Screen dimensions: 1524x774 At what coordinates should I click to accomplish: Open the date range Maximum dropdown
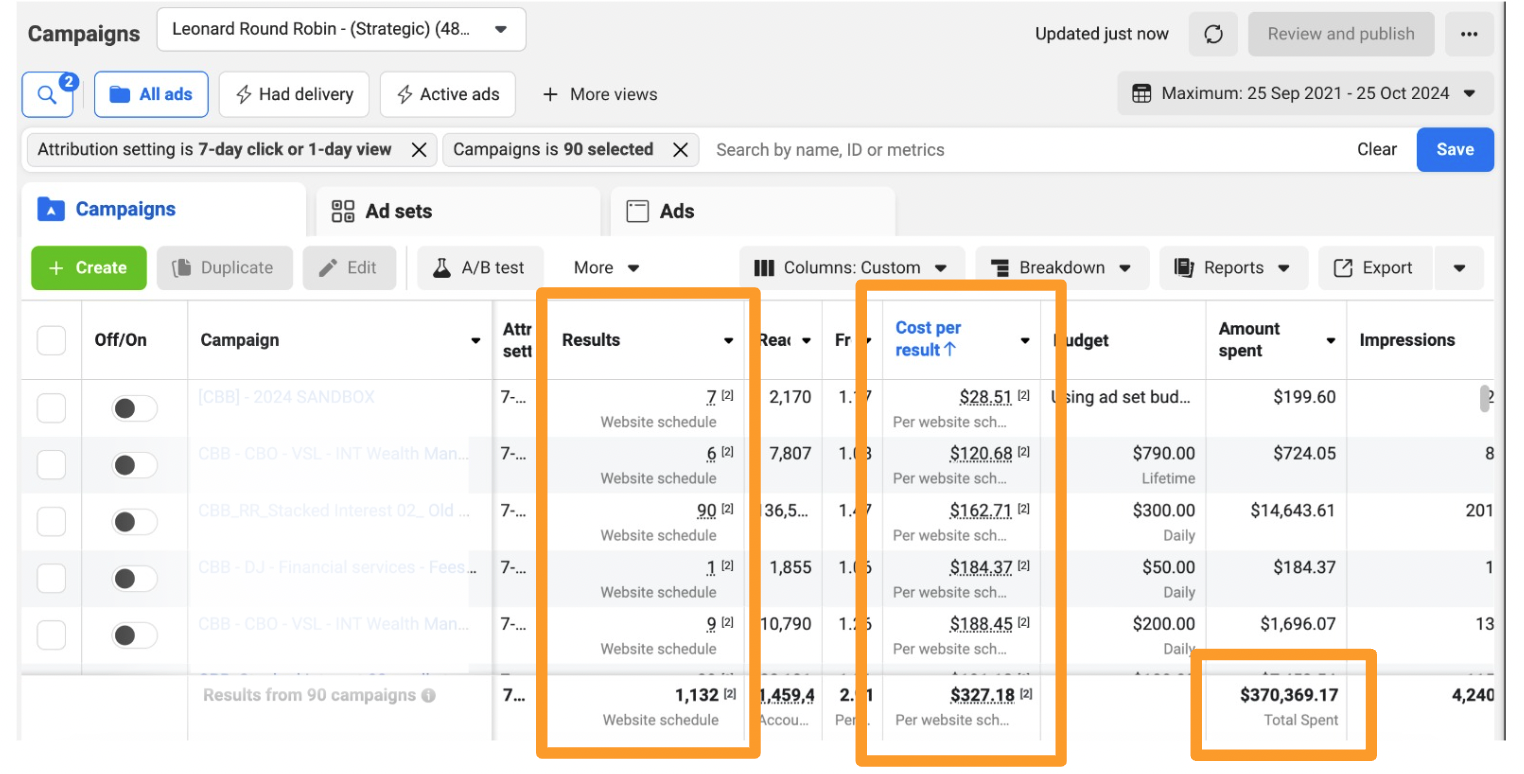click(x=1305, y=94)
